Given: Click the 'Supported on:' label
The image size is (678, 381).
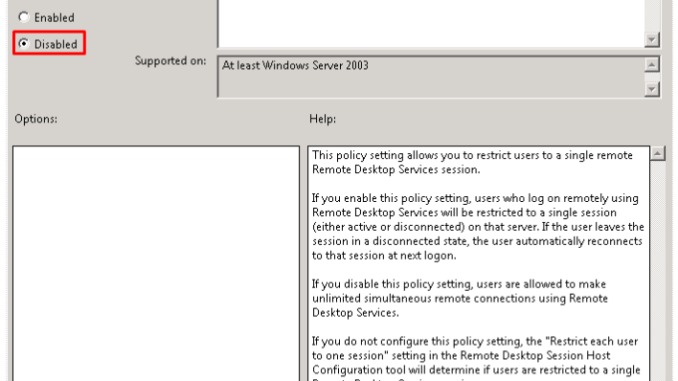Looking at the screenshot, I should click(x=170, y=61).
